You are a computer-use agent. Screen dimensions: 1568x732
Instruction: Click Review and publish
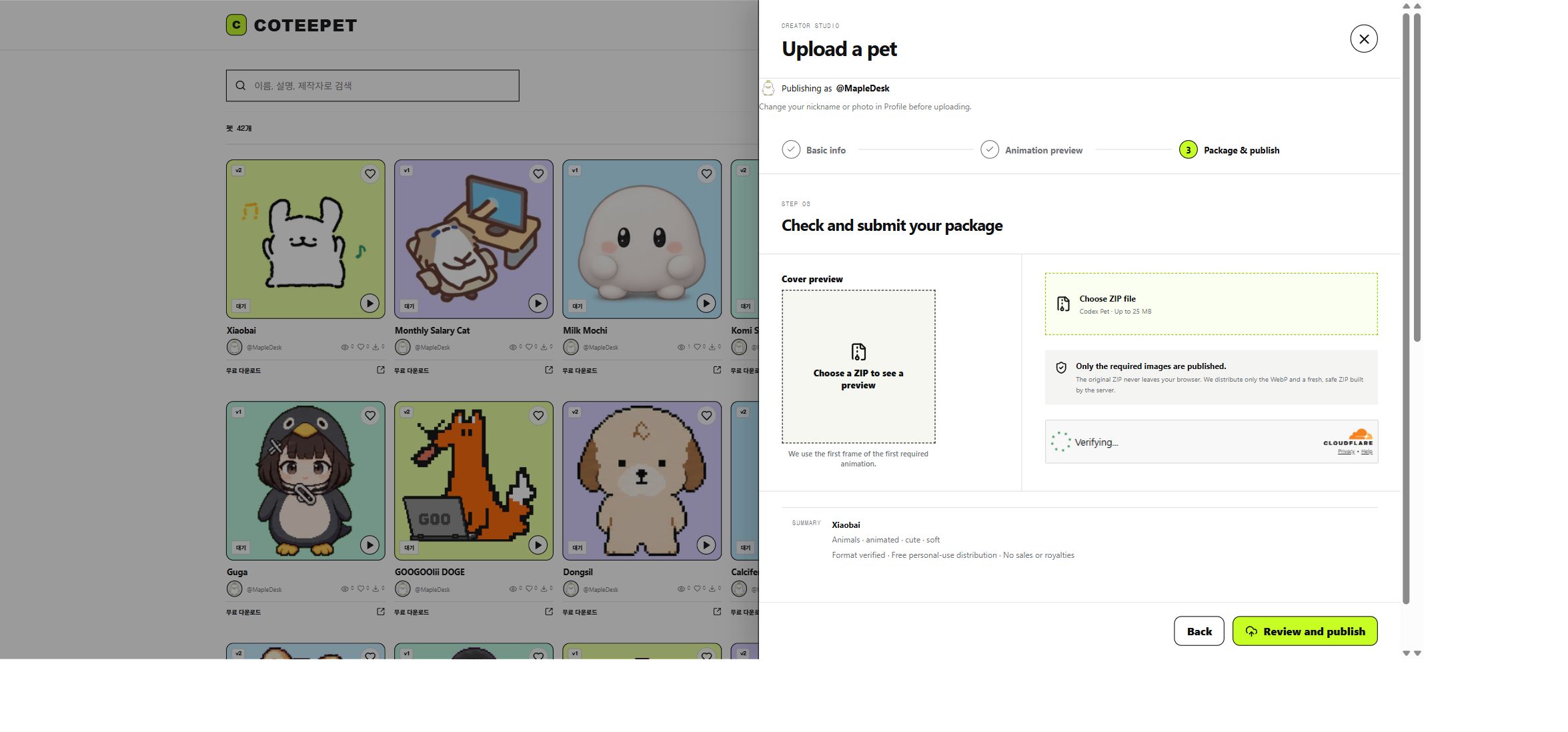1305,631
